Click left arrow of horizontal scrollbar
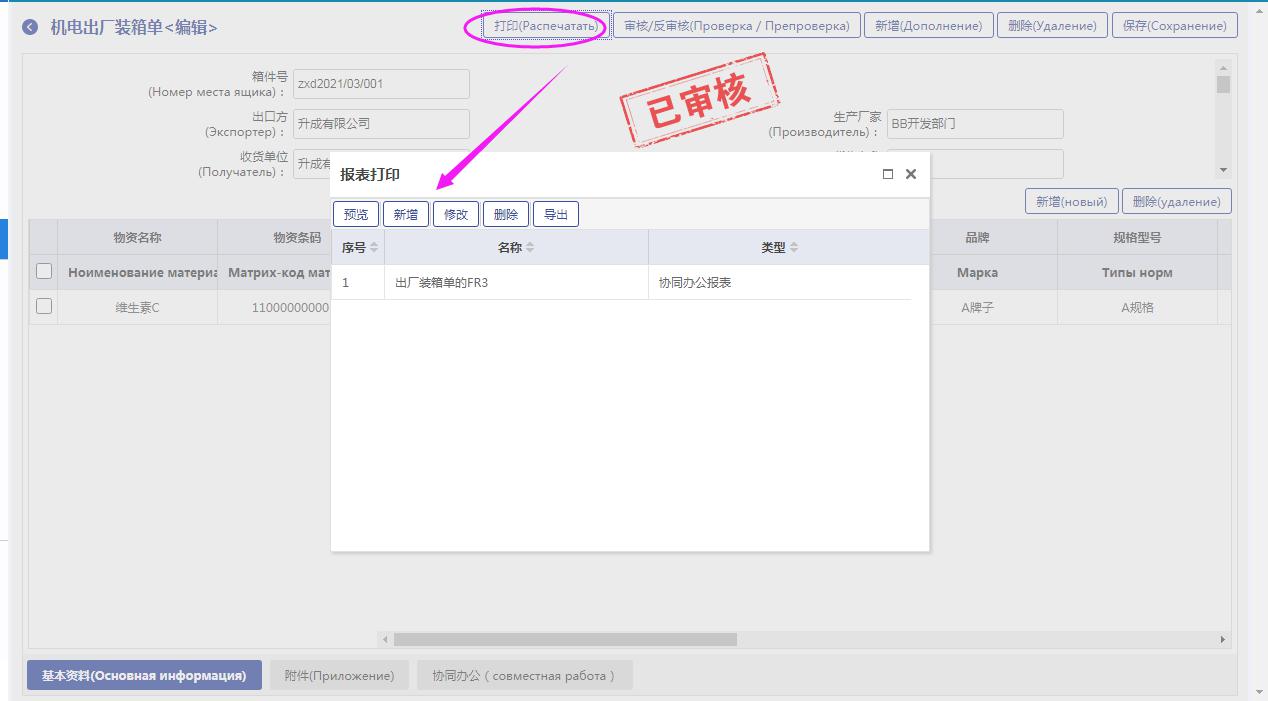Screen dimensions: 1268x701 (386, 639)
